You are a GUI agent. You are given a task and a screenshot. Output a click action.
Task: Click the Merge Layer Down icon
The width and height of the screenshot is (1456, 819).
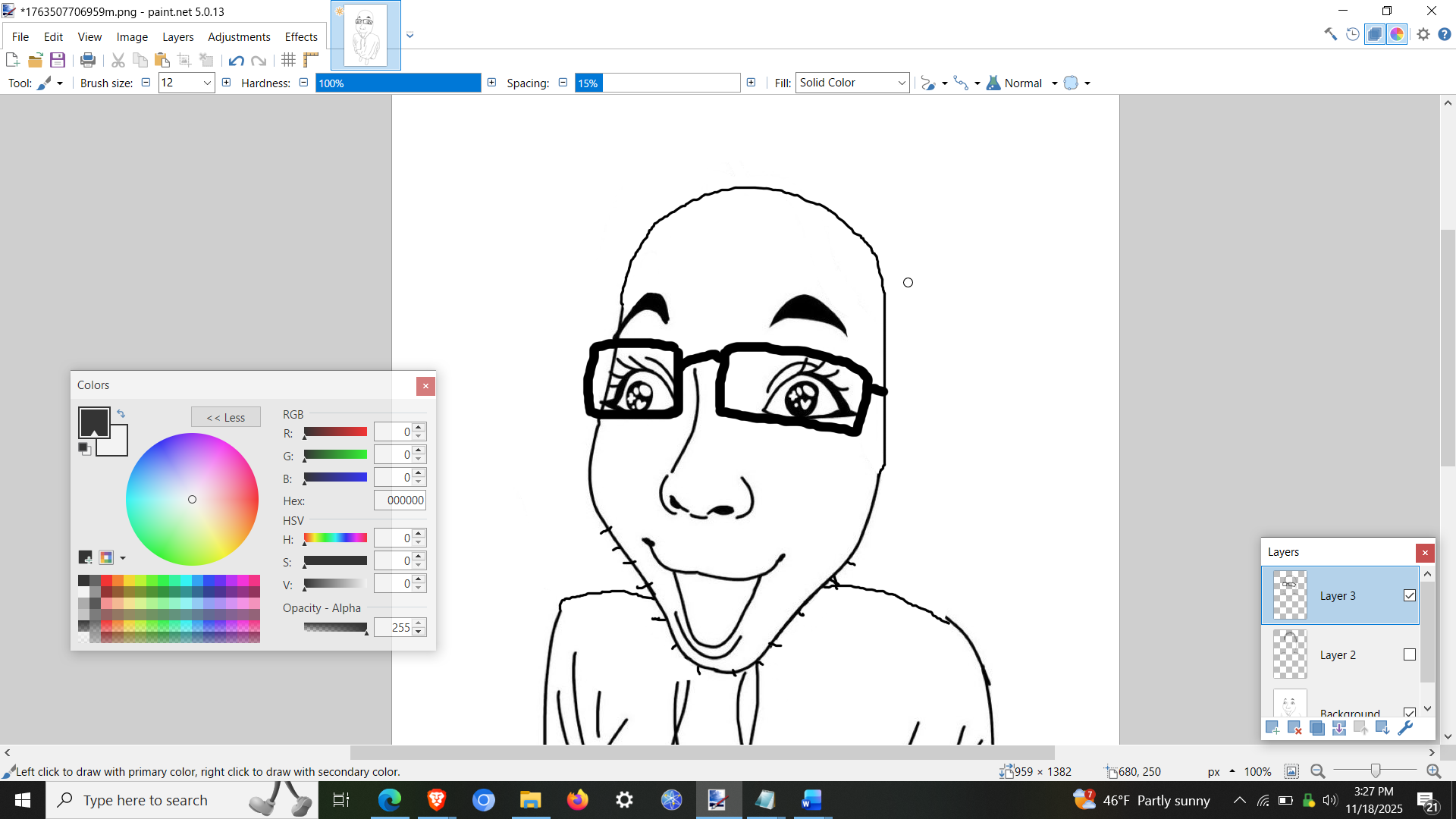click(x=1339, y=728)
